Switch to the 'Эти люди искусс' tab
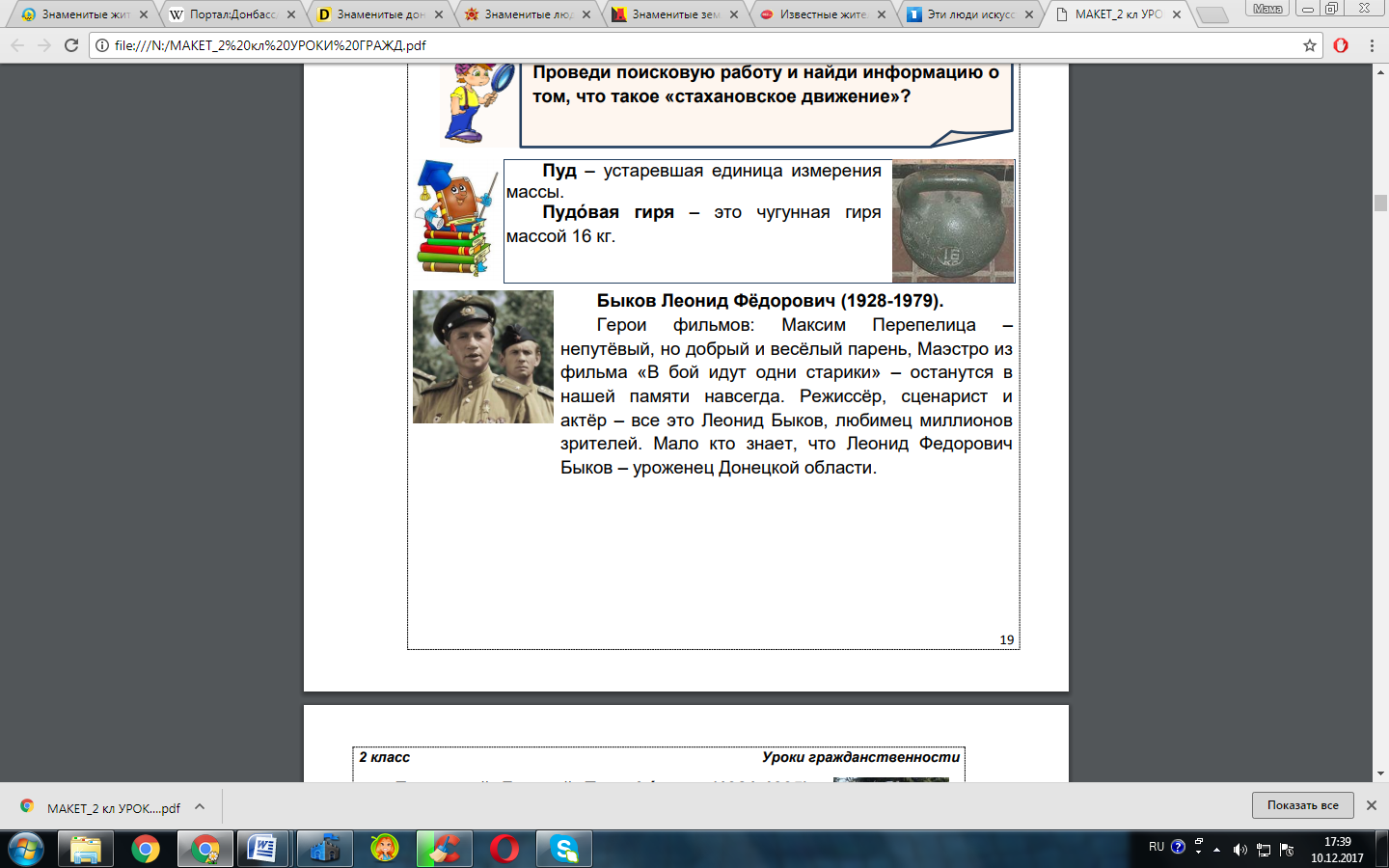The width and height of the screenshot is (1389, 868). [970, 14]
